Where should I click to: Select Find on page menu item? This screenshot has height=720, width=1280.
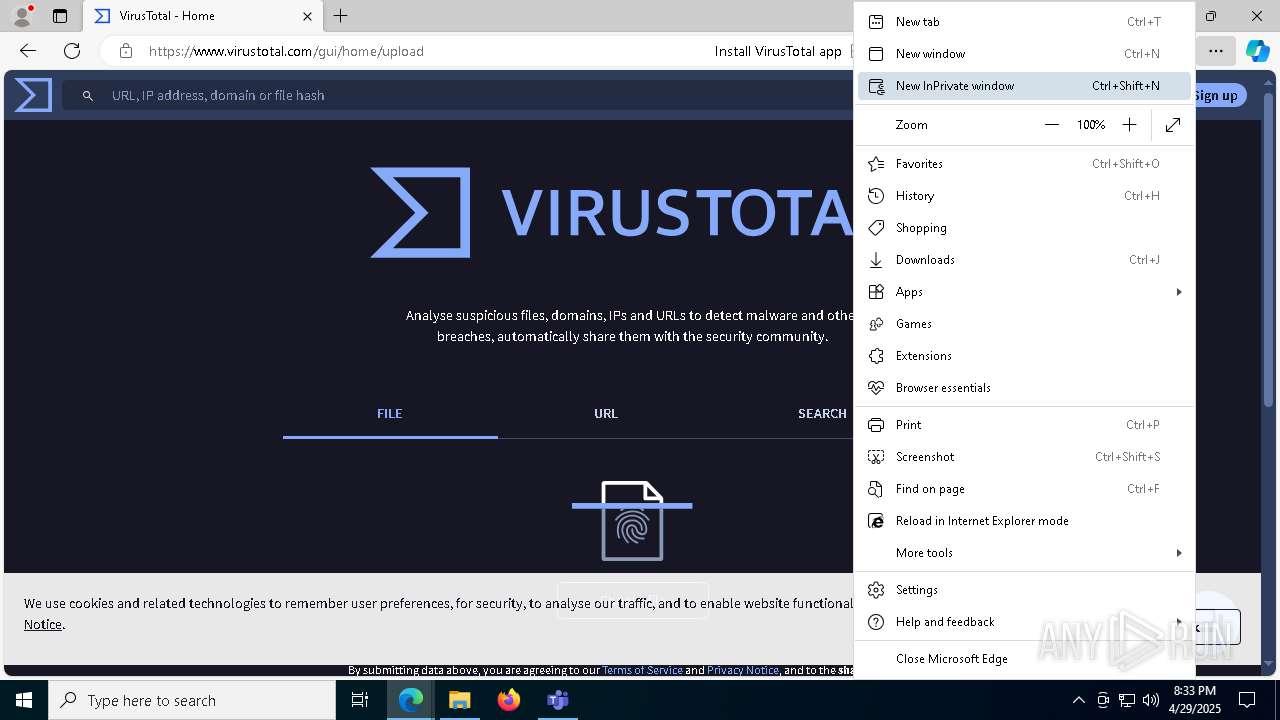1024,489
